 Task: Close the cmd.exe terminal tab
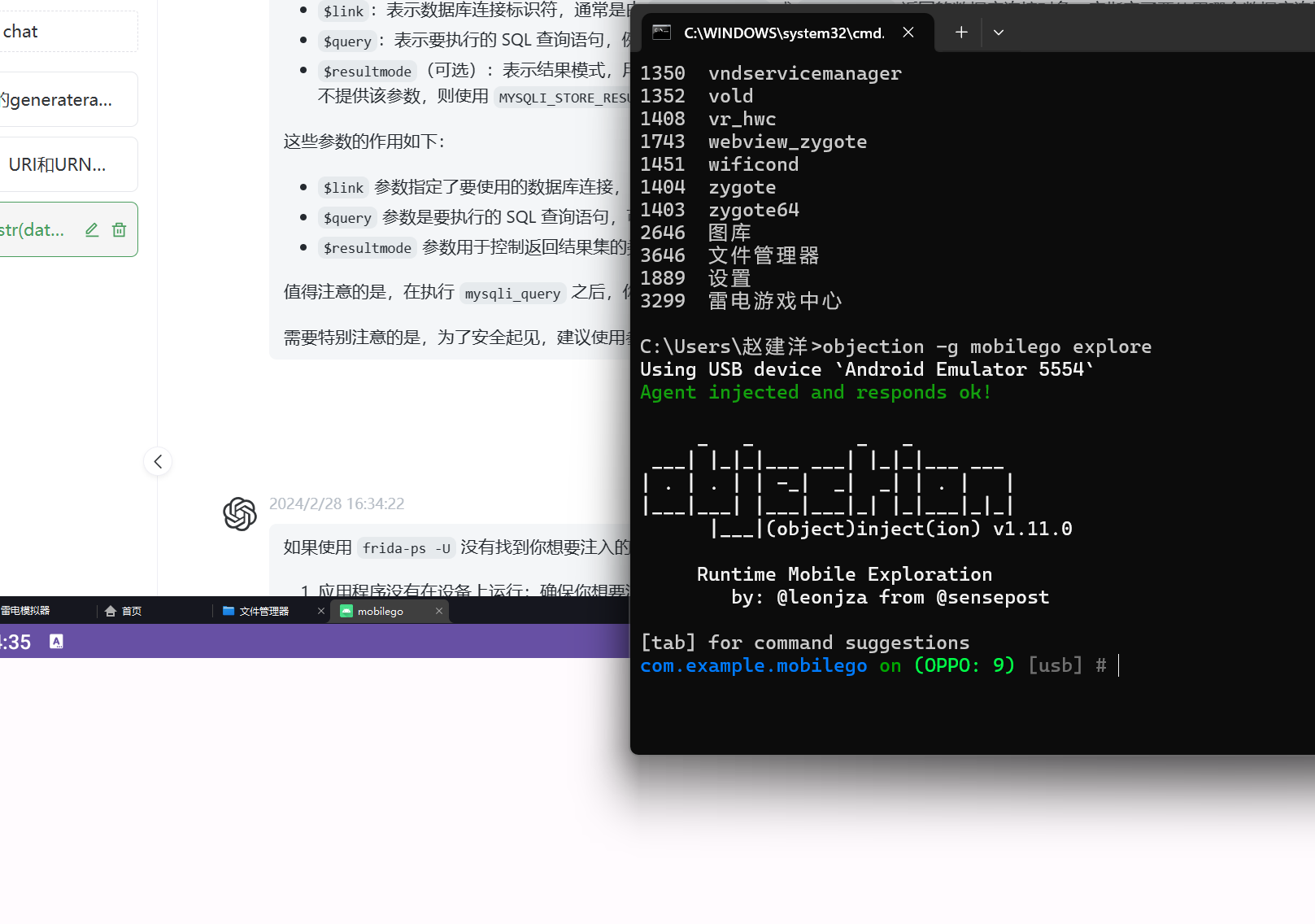(908, 32)
